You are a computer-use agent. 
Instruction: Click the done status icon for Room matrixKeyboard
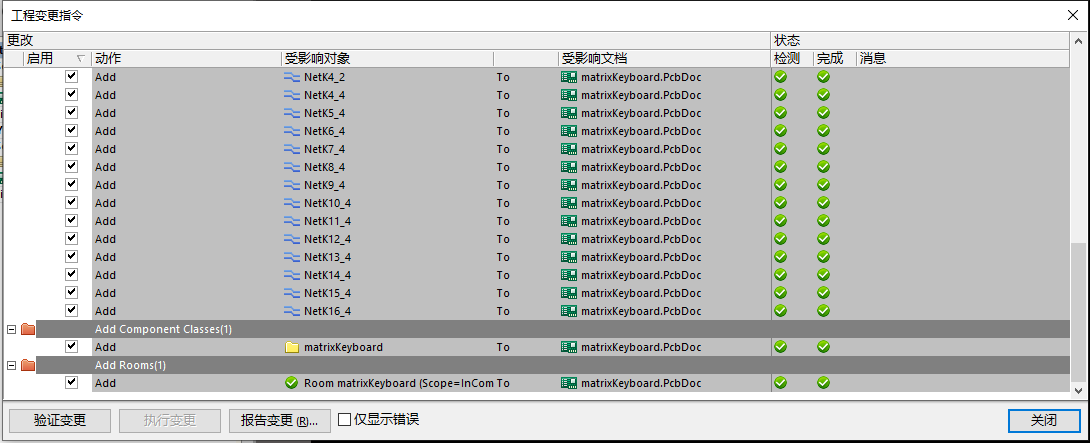pos(823,383)
